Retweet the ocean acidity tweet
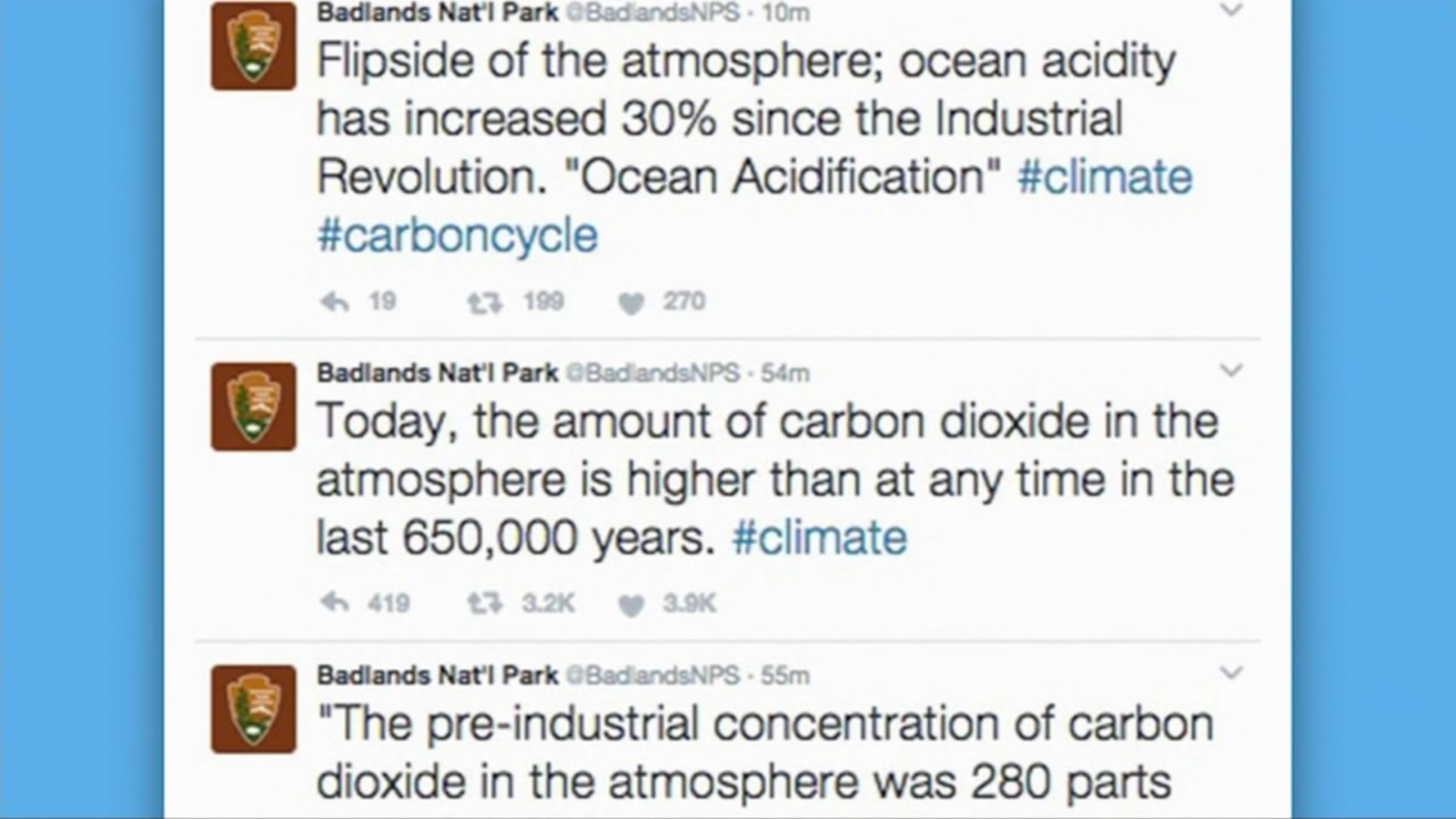This screenshot has height=819, width=1456. pyautogui.click(x=484, y=302)
